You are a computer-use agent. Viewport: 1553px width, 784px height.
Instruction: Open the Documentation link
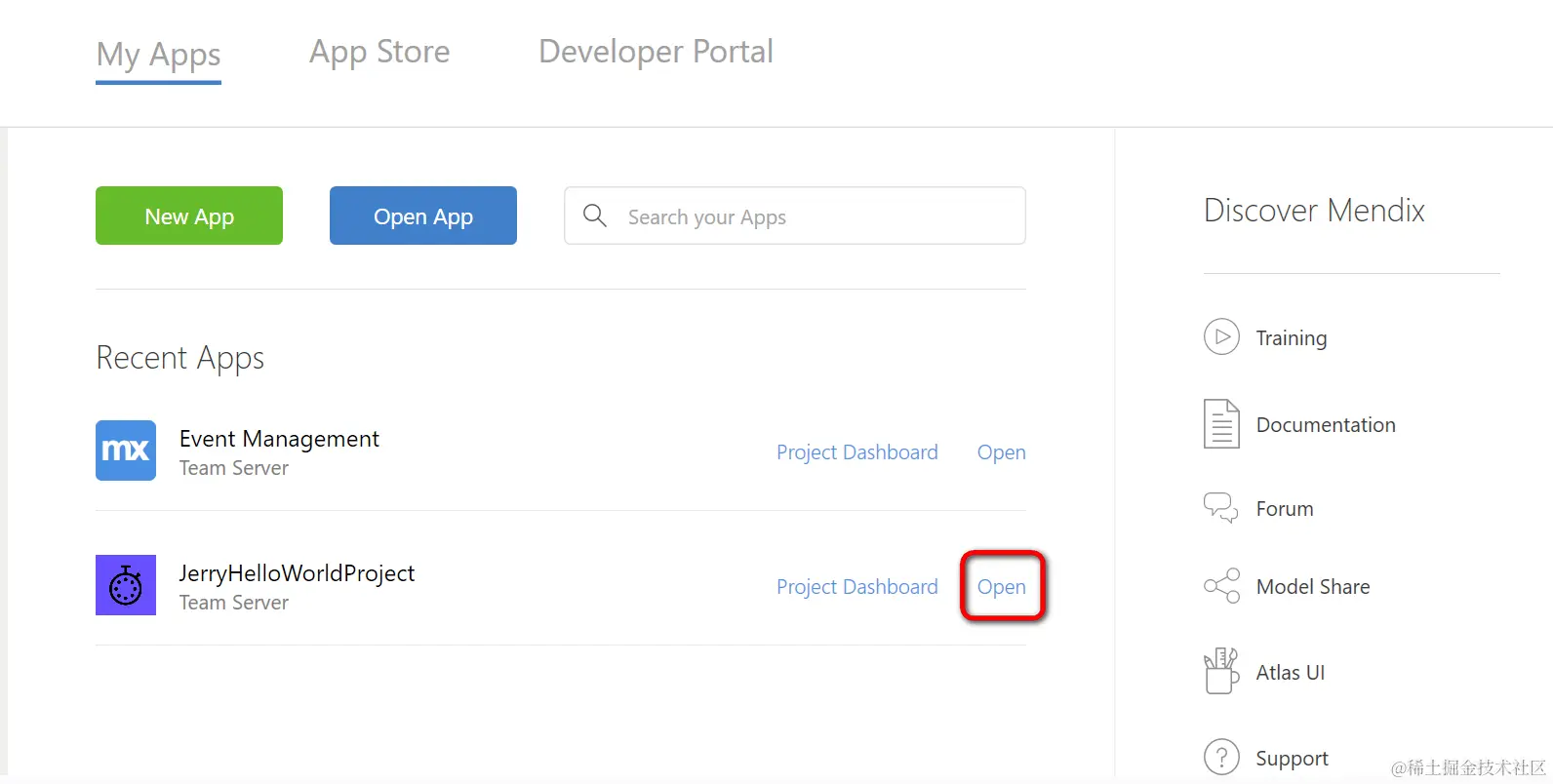coord(1326,425)
